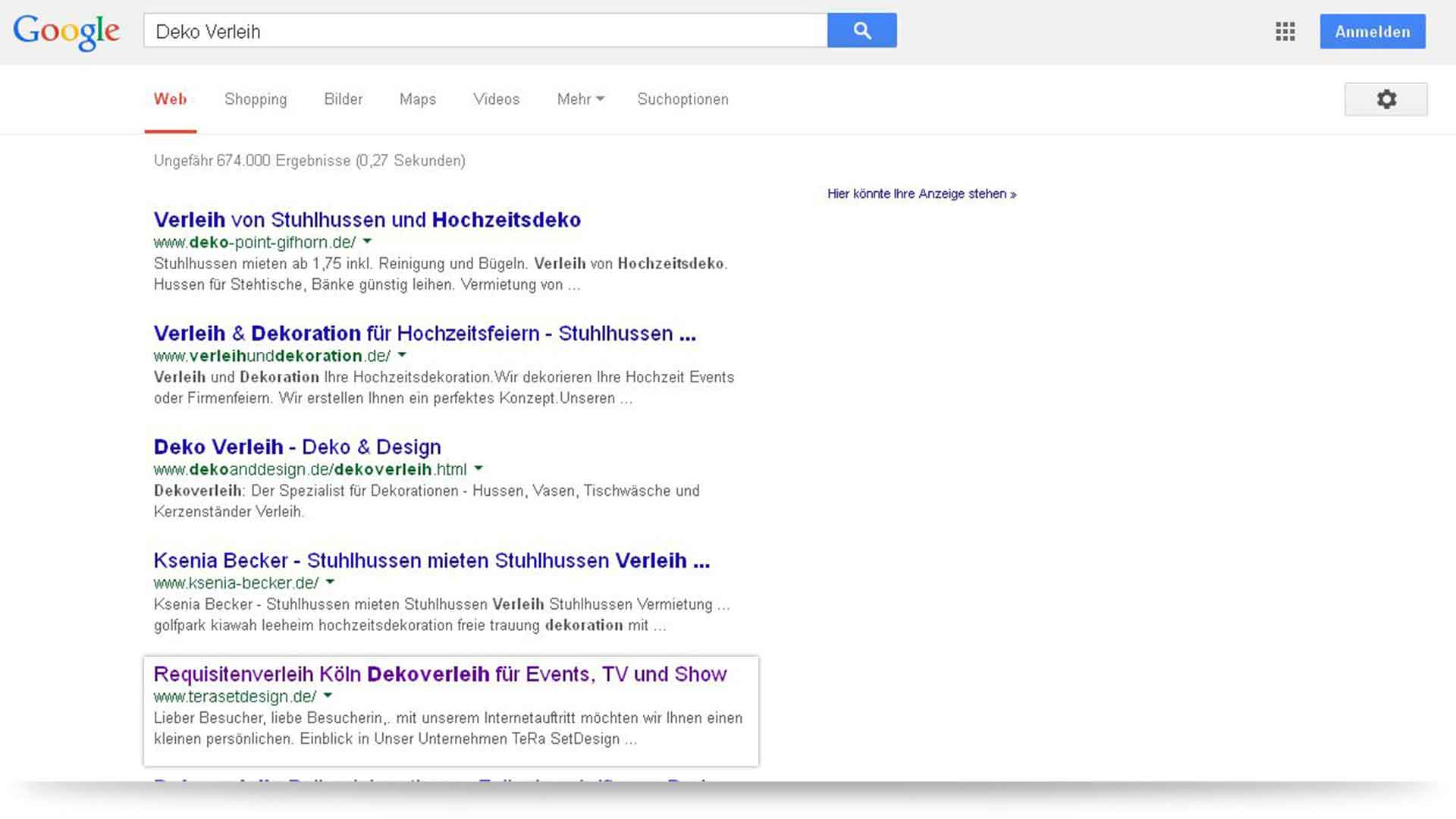Viewport: 1456px width, 819px height.
Task: Click in the search field containing Deko Verleih
Action: coord(485,30)
